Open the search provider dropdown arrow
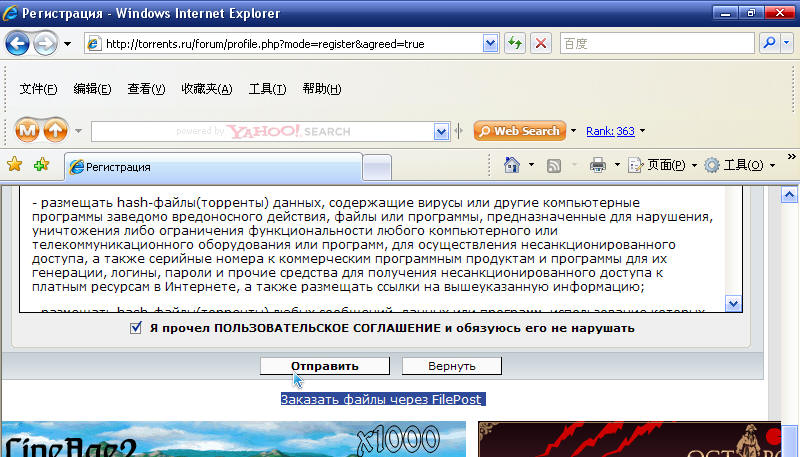Viewport: 800px width, 457px height. coord(786,44)
